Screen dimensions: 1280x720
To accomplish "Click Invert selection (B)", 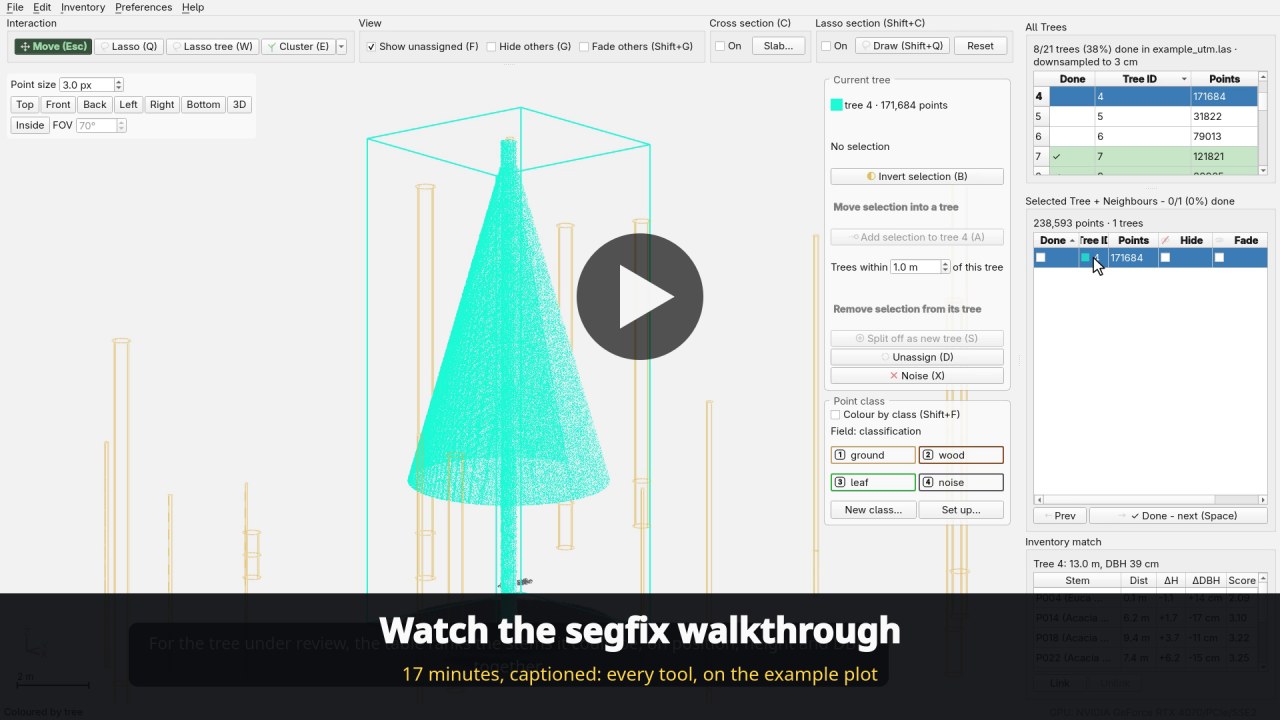I will (917, 176).
